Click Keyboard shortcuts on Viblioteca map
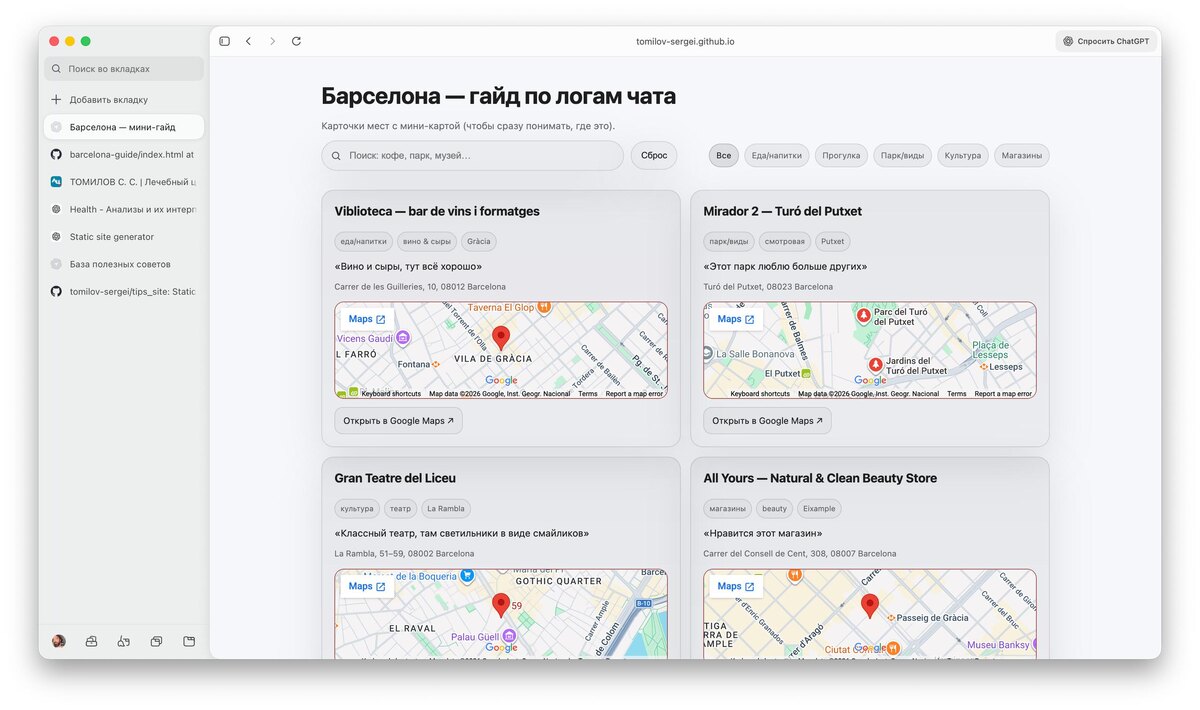 click(x=391, y=394)
